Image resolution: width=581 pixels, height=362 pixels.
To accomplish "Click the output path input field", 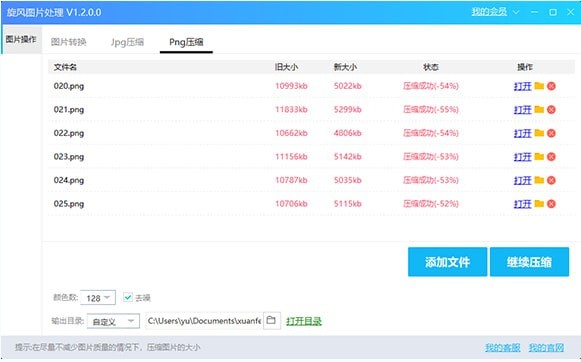I will click(204, 321).
